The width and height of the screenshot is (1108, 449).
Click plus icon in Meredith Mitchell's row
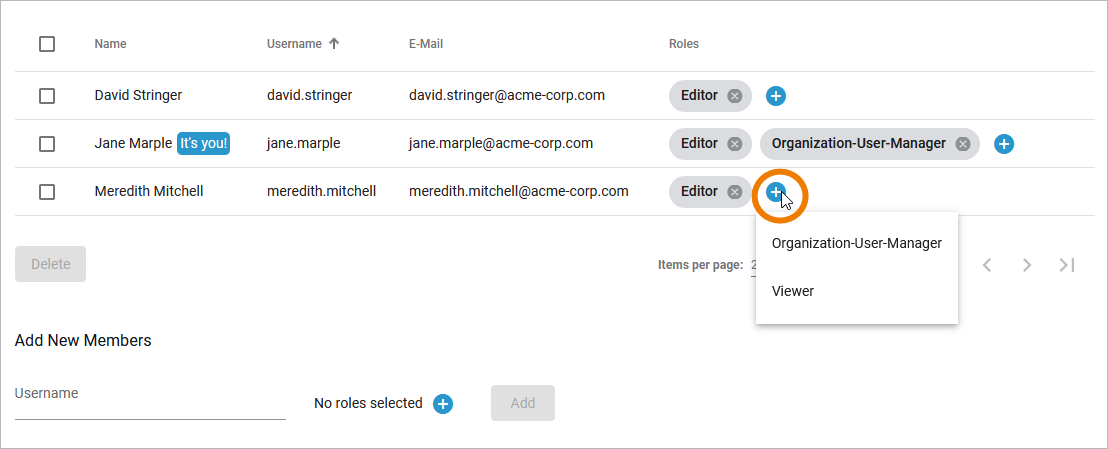pos(775,192)
